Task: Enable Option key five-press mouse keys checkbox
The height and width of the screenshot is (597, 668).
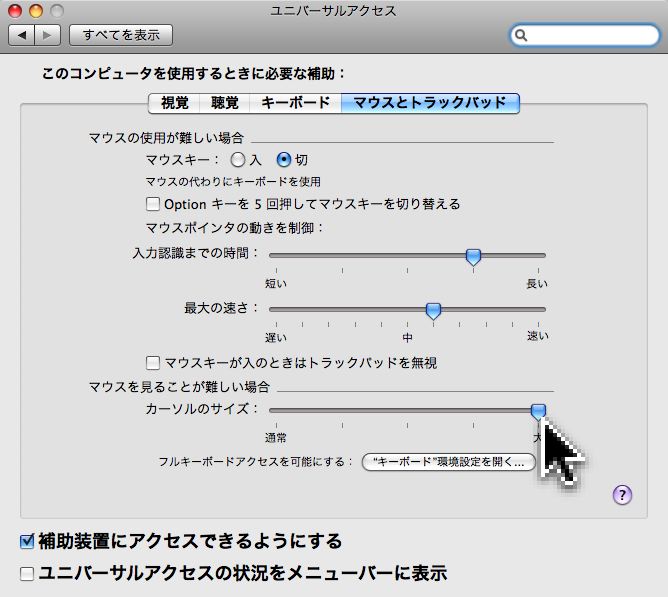Action: coord(153,204)
